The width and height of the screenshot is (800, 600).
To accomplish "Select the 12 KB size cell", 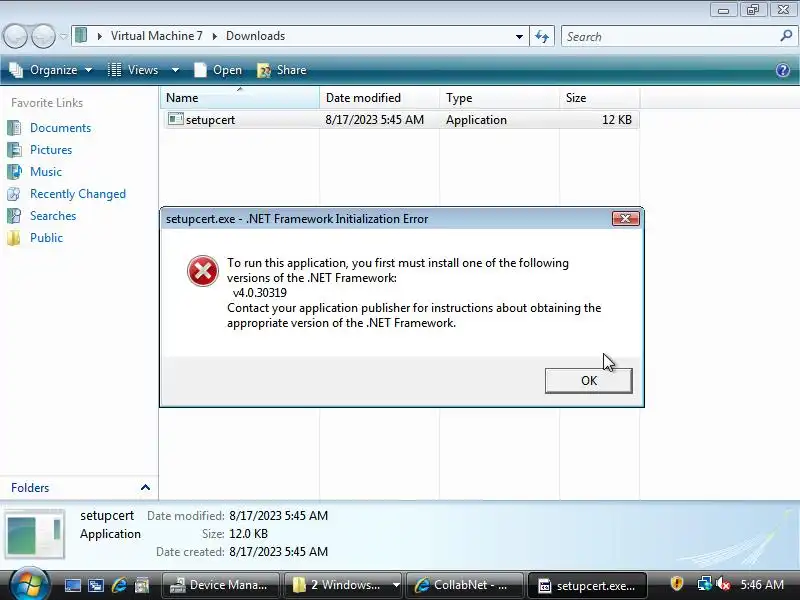I will (x=617, y=120).
